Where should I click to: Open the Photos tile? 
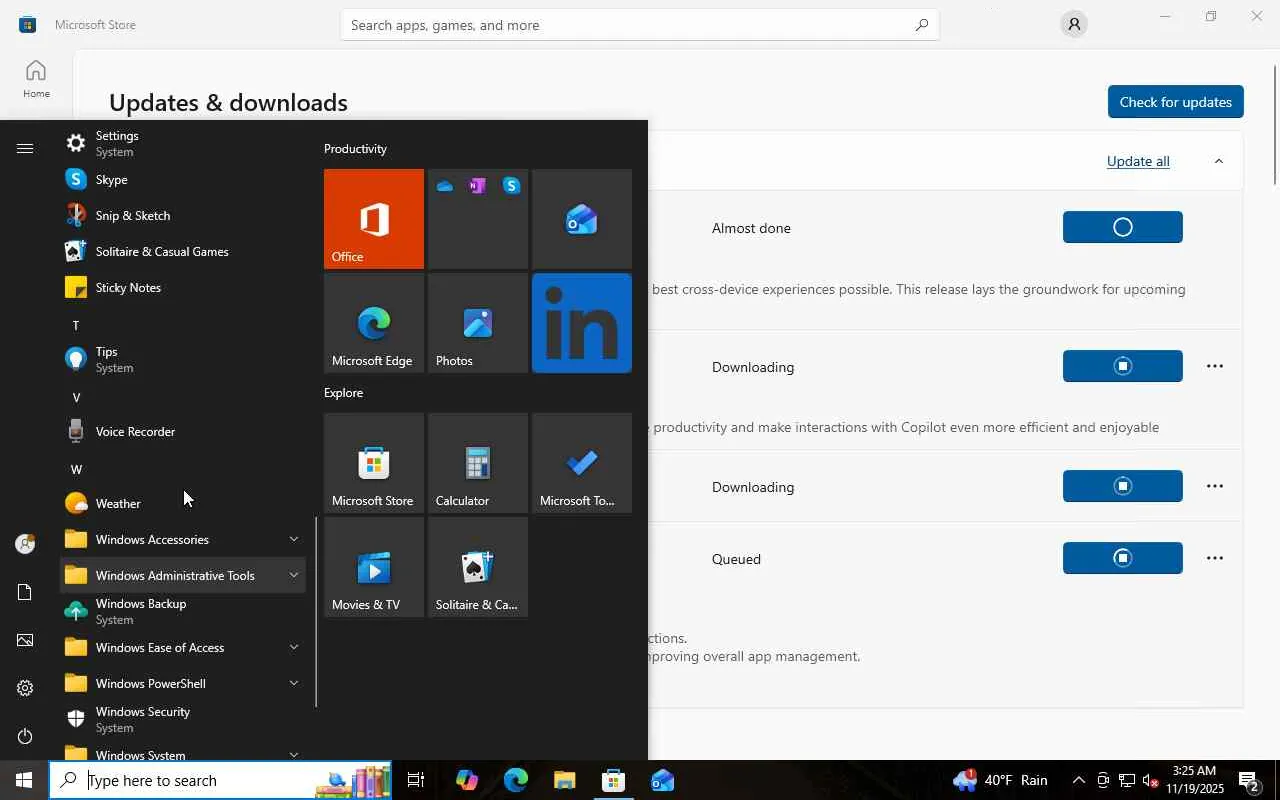pyautogui.click(x=478, y=323)
